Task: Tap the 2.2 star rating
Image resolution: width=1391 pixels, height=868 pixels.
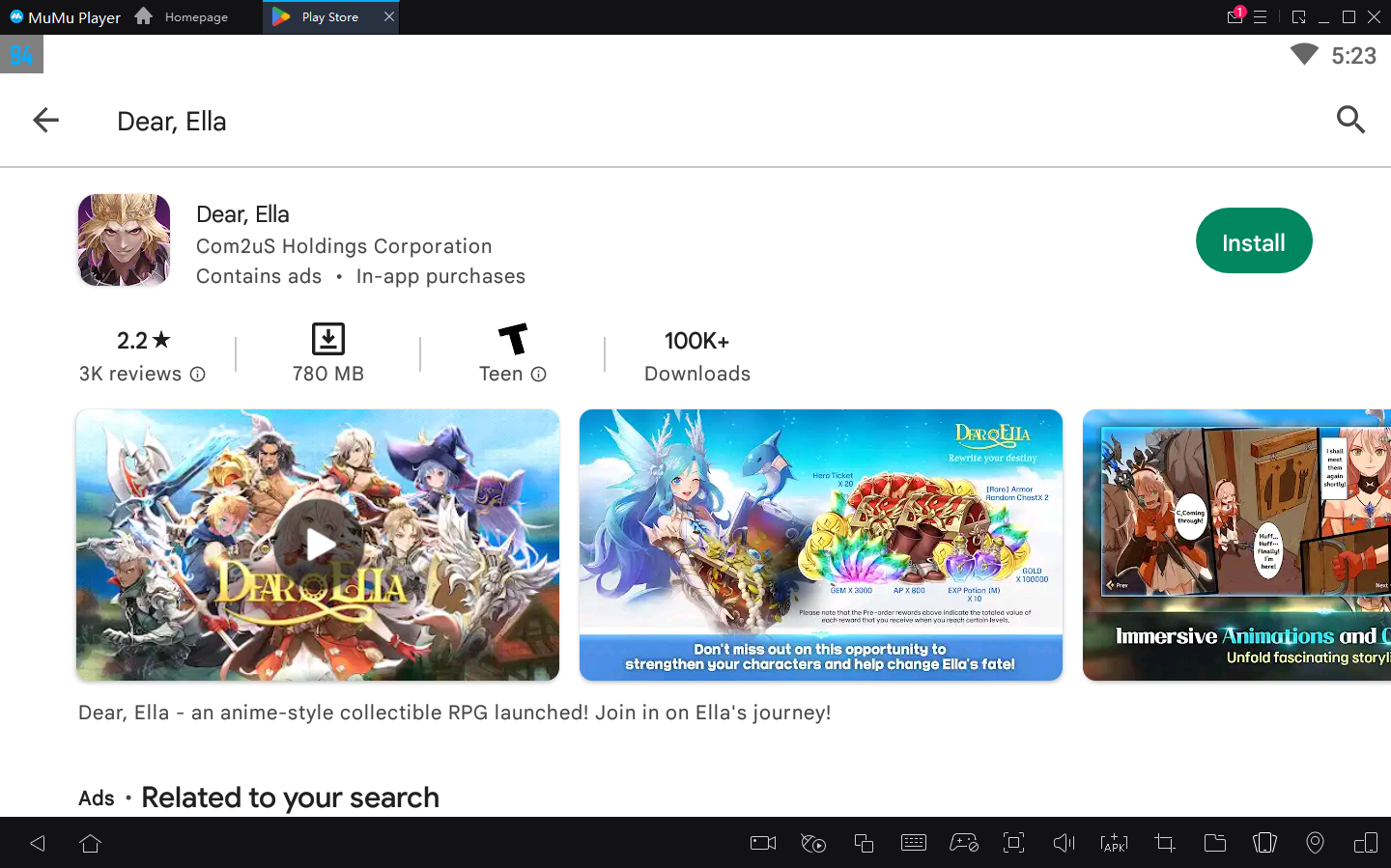Action: (x=143, y=340)
